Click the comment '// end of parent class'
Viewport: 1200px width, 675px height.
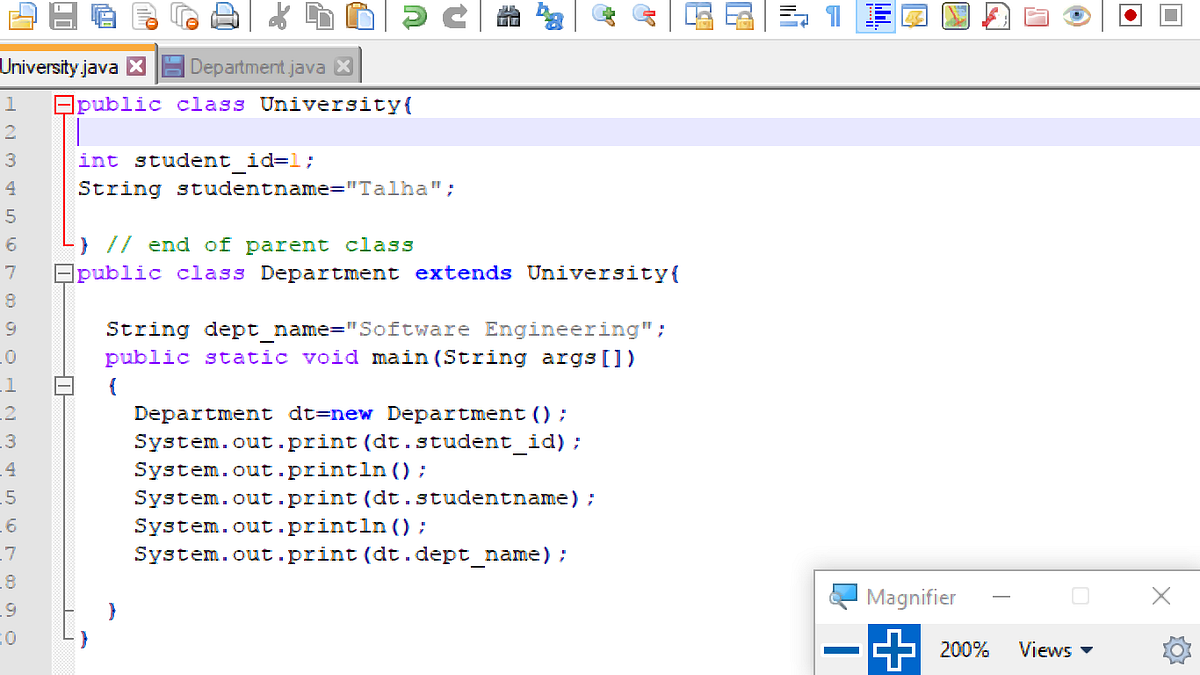[x=260, y=245]
